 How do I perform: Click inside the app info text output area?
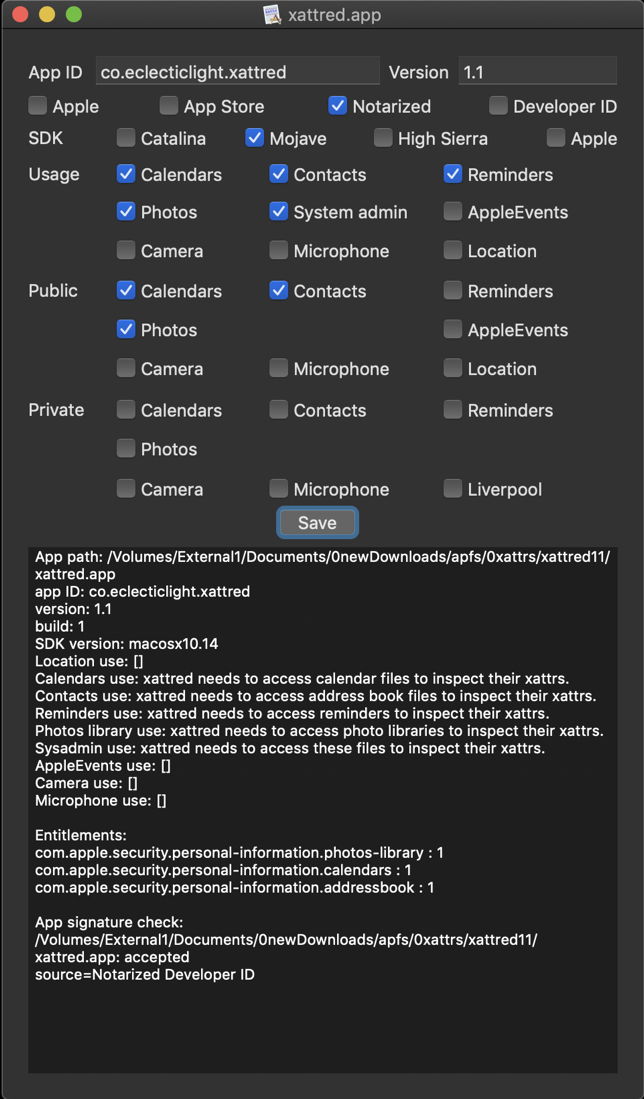coord(322,1020)
